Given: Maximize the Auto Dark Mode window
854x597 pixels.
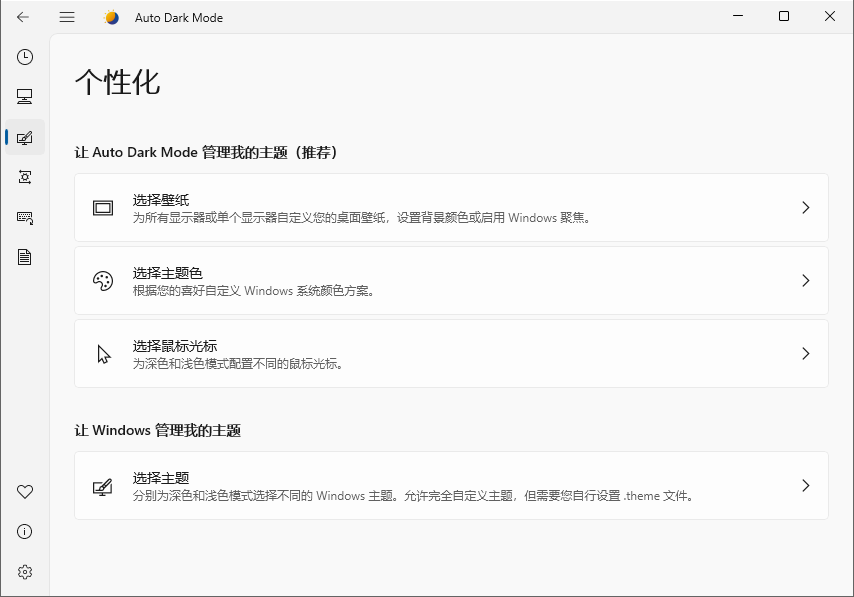Looking at the screenshot, I should 784,16.
